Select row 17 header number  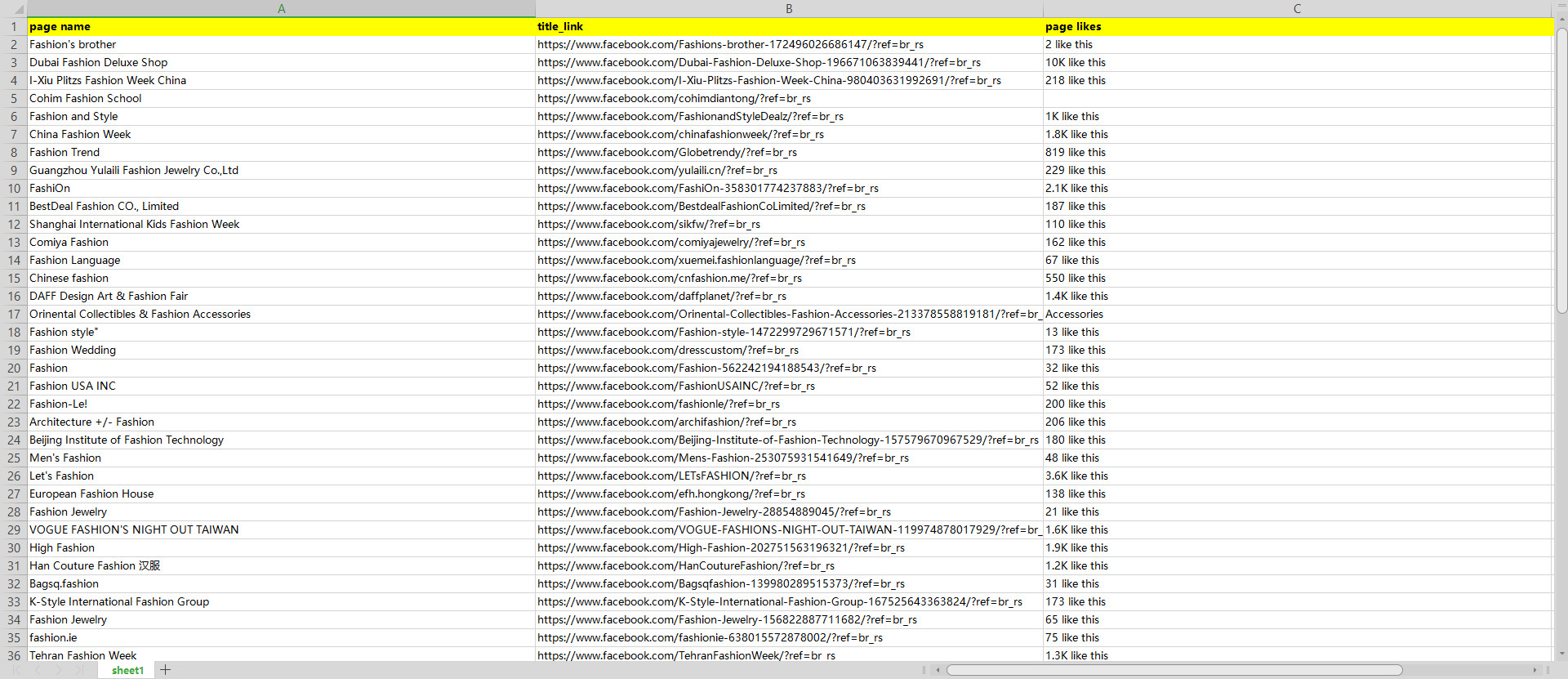14,315
